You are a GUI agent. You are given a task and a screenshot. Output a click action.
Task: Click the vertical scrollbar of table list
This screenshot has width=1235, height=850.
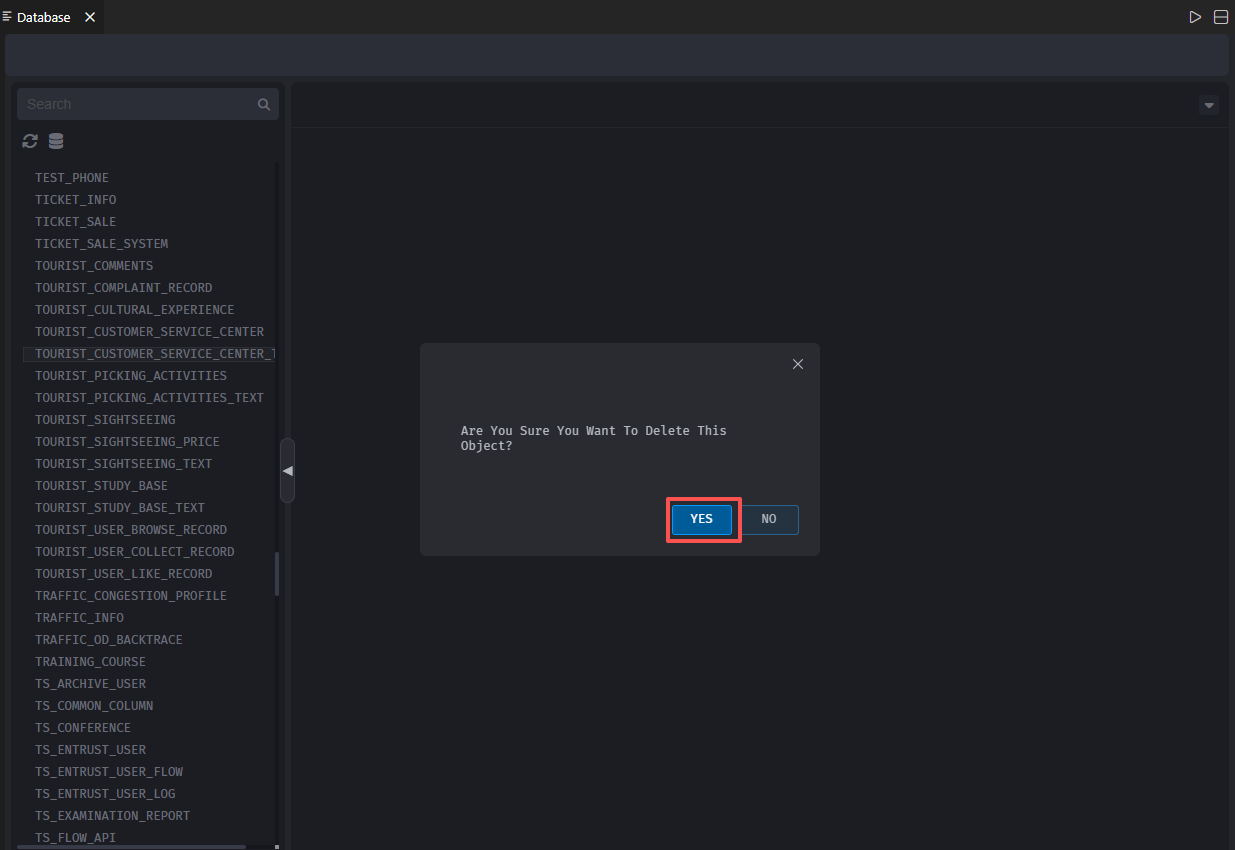[x=277, y=573]
